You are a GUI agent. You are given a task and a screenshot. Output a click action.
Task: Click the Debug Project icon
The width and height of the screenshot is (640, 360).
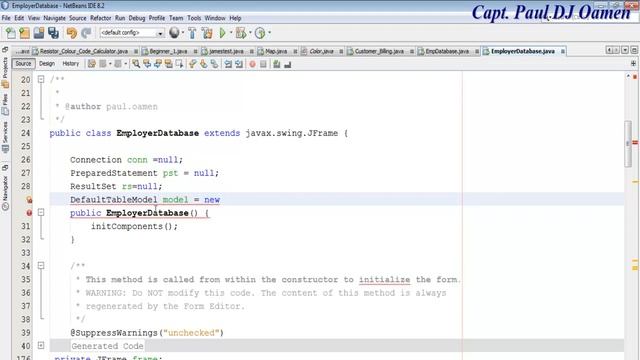coord(241,33)
